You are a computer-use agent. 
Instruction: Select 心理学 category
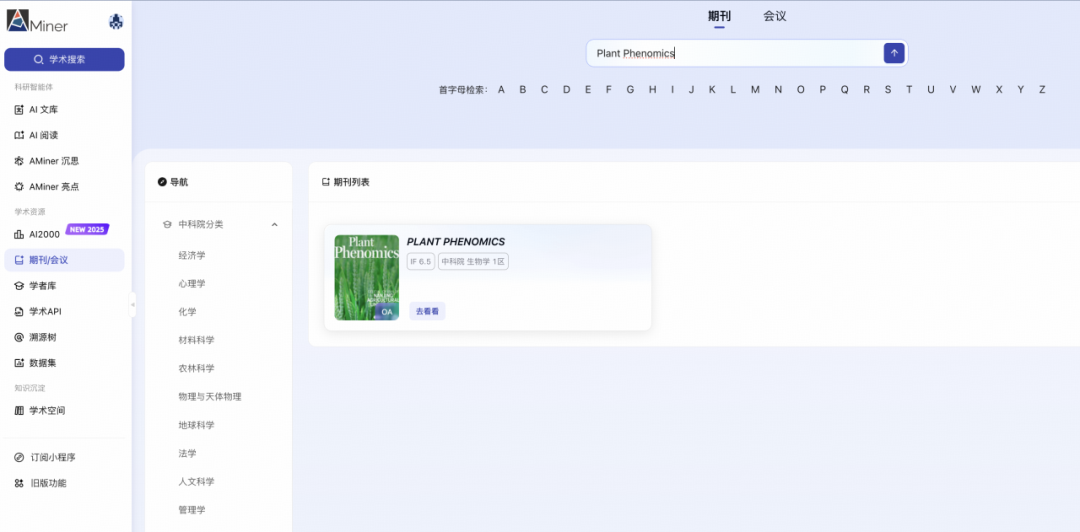point(192,283)
